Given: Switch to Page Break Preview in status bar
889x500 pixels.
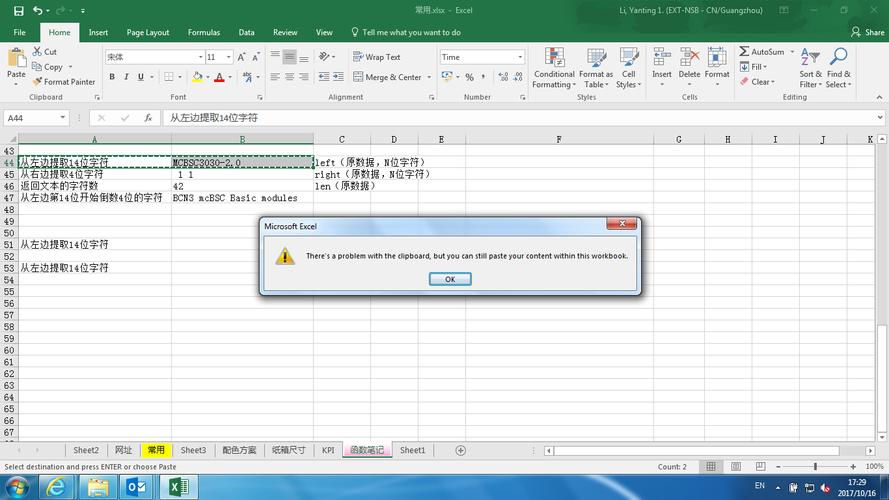Looking at the screenshot, I should (760, 467).
